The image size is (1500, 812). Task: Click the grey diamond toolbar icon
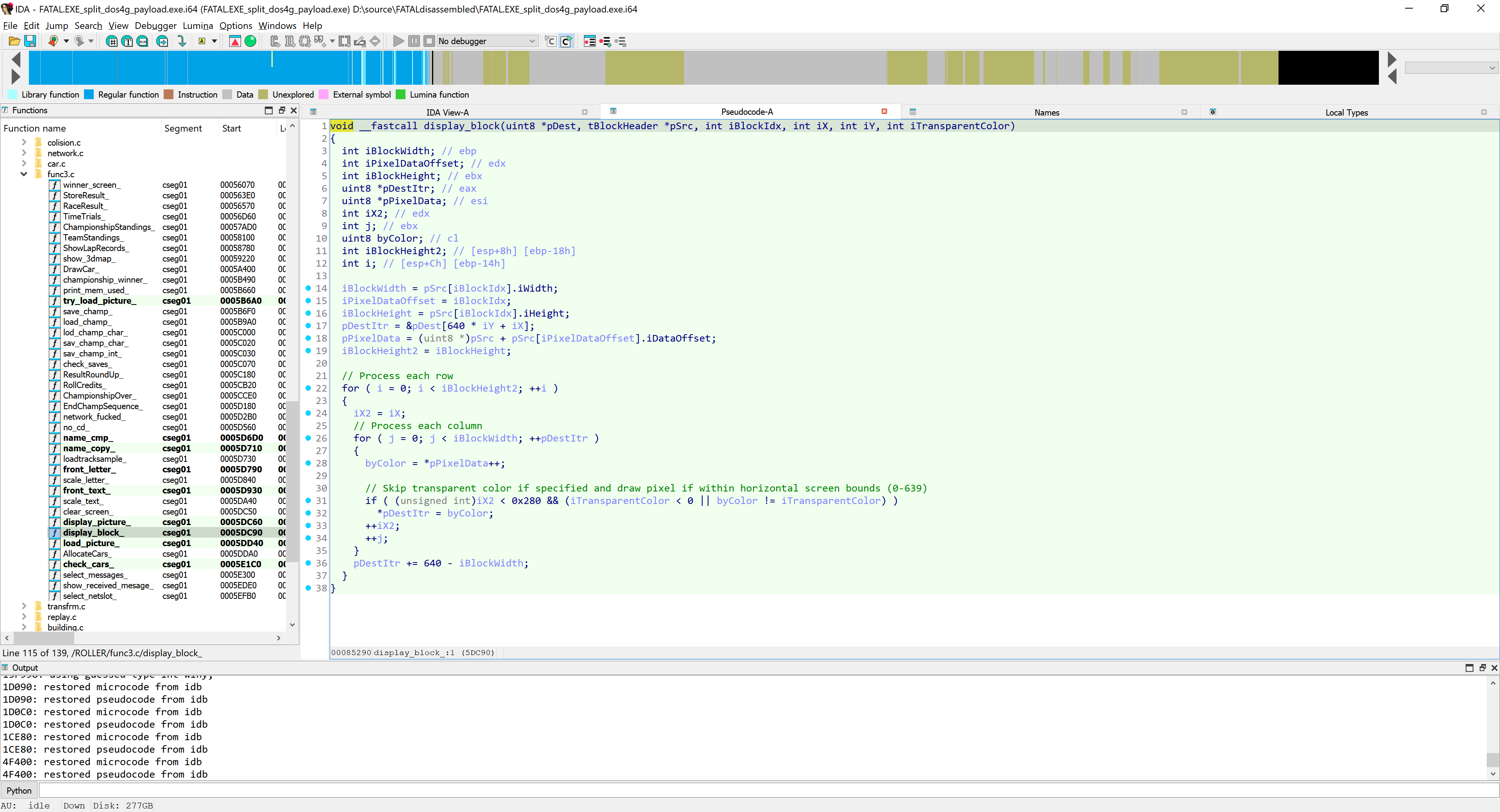(375, 41)
